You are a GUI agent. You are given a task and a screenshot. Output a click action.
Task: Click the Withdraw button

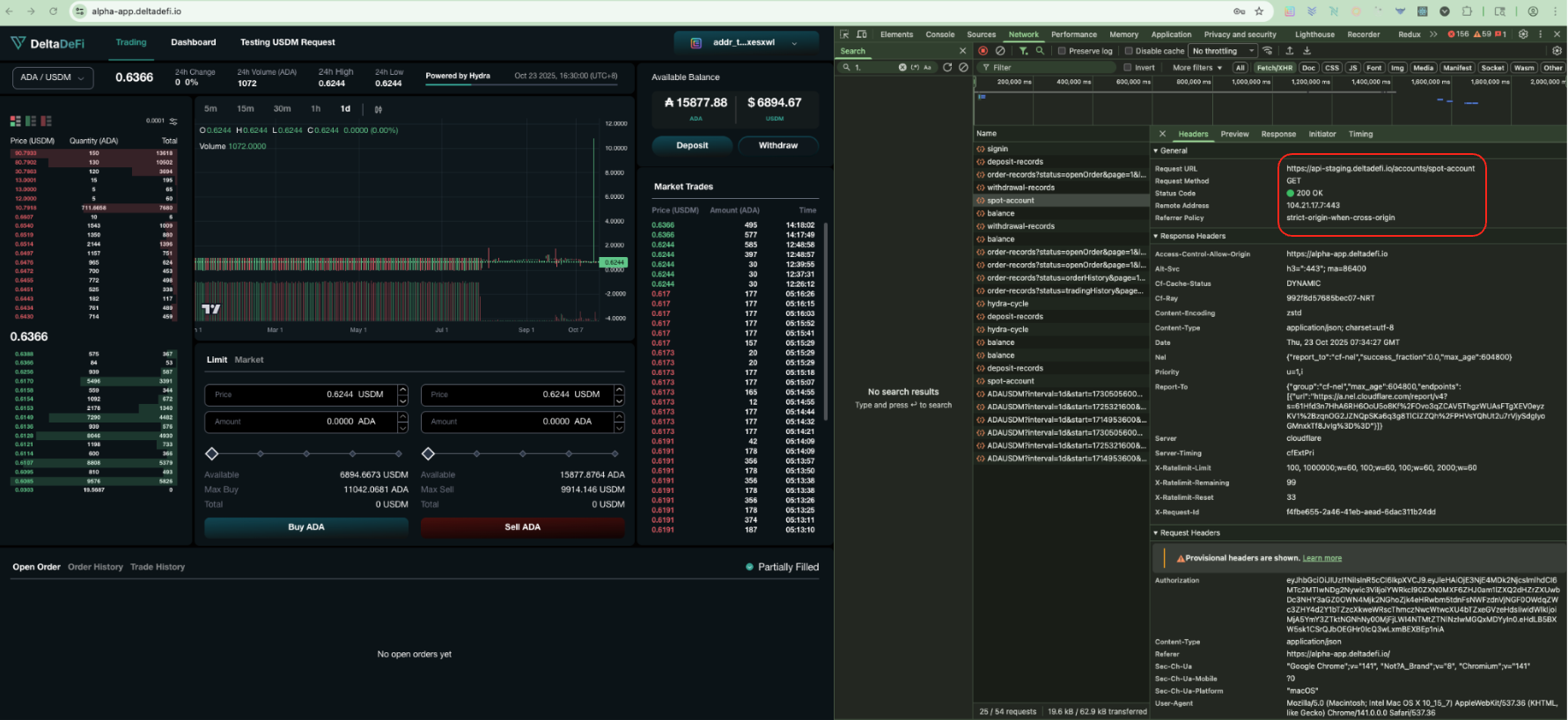(777, 145)
